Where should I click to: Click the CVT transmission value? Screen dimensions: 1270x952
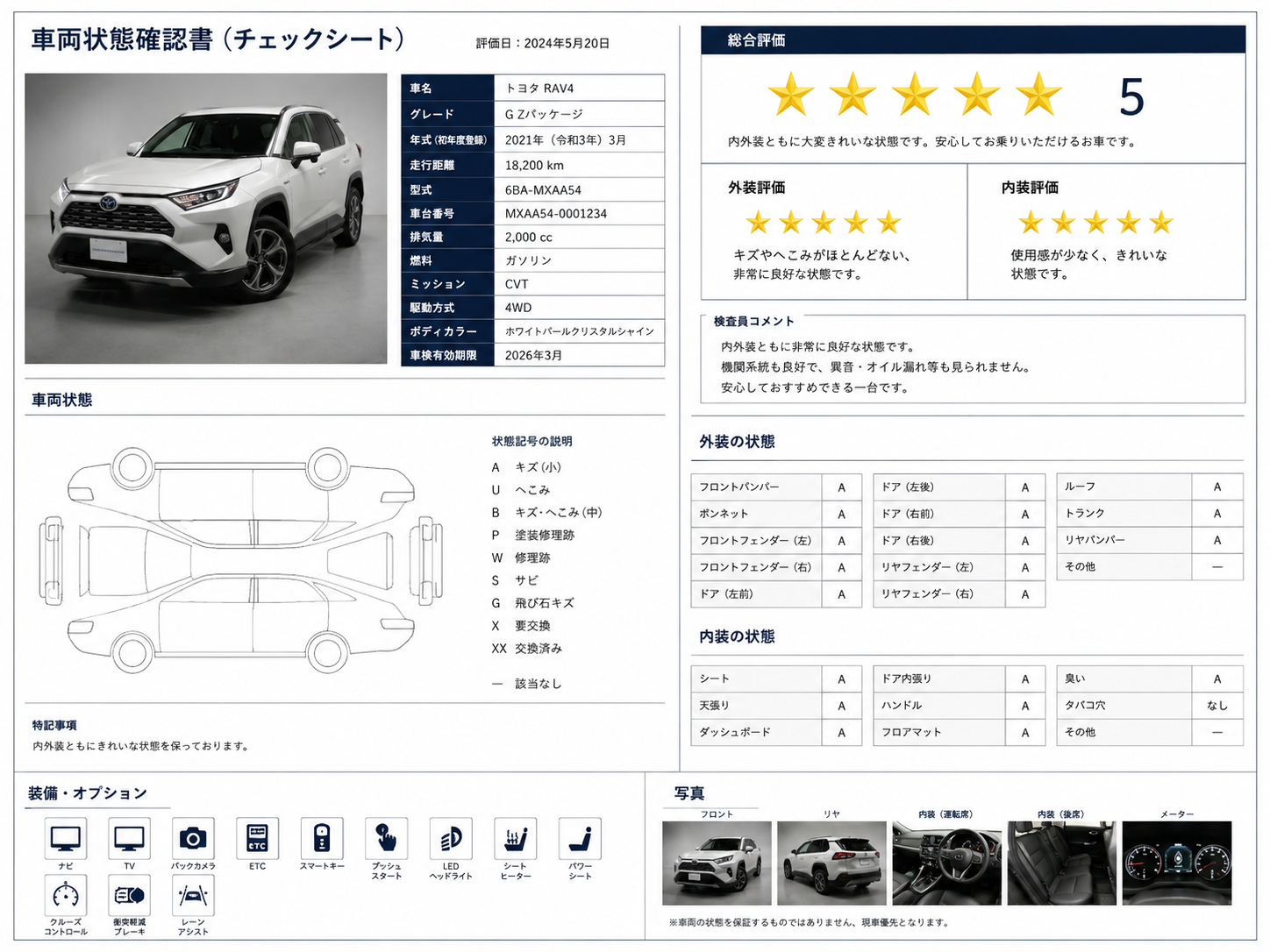(517, 284)
